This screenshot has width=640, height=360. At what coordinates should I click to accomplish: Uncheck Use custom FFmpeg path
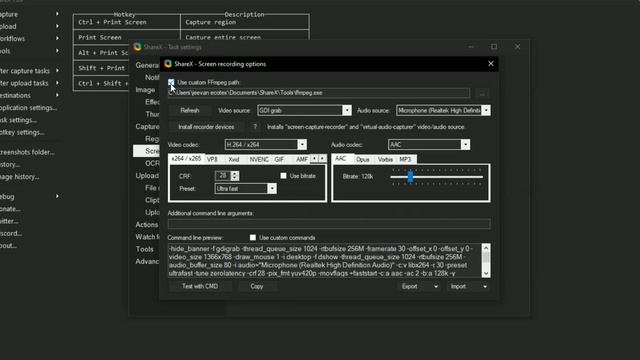pyautogui.click(x=171, y=82)
